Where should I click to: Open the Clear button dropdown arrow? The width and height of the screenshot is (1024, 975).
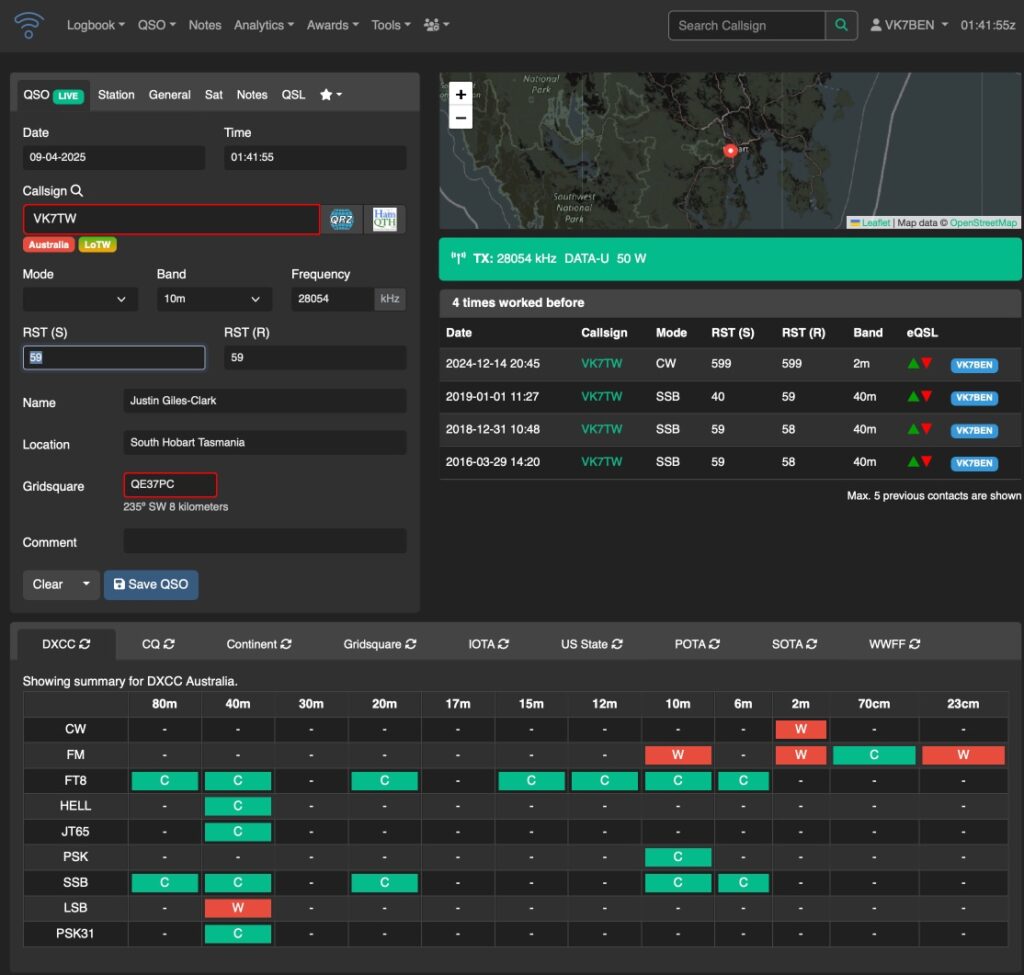(x=86, y=584)
